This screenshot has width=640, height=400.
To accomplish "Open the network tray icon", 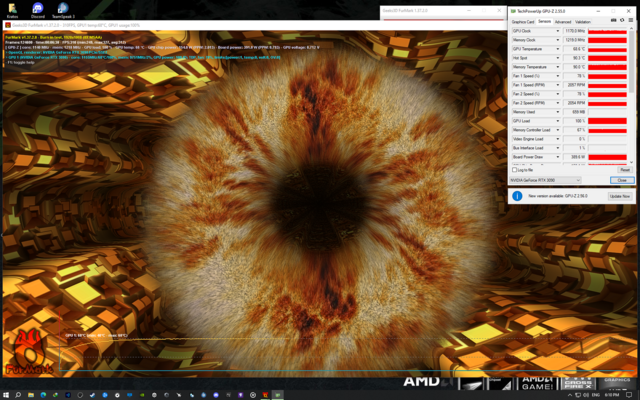I will coord(578,395).
